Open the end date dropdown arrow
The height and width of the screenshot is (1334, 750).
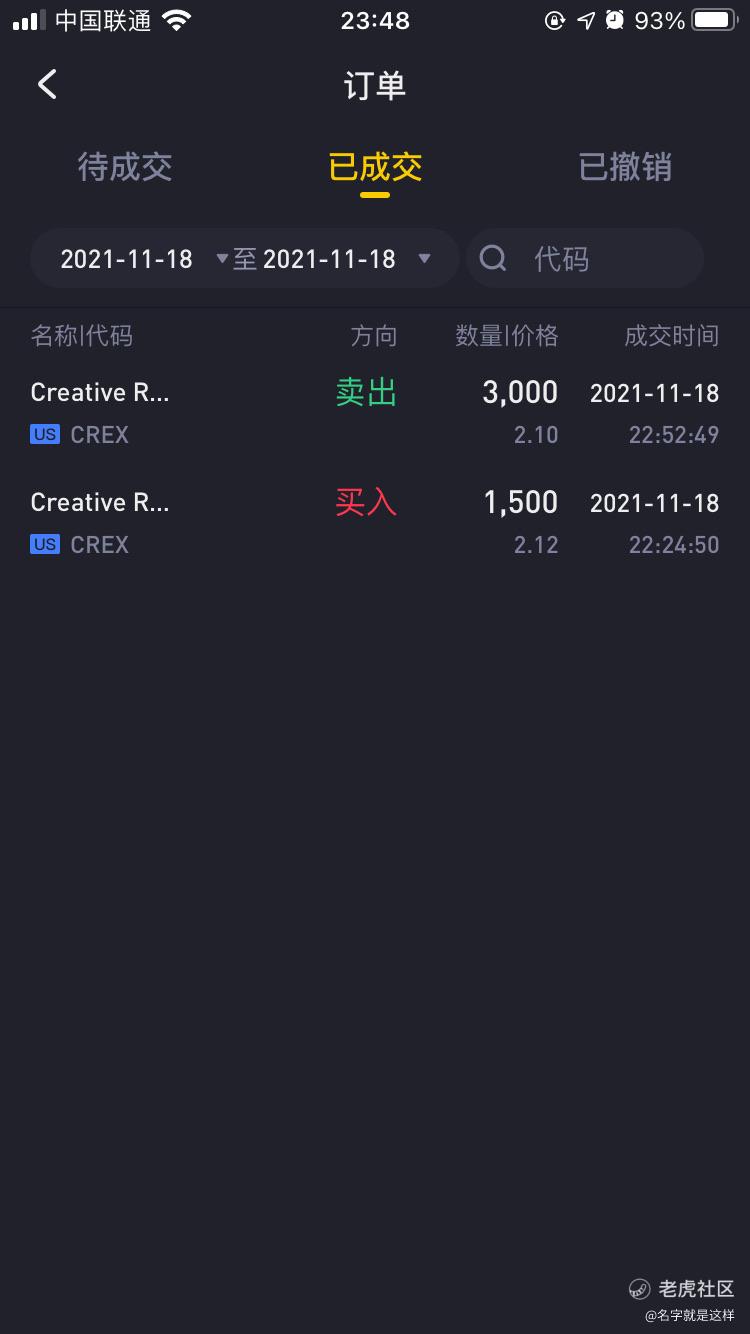pyautogui.click(x=424, y=259)
